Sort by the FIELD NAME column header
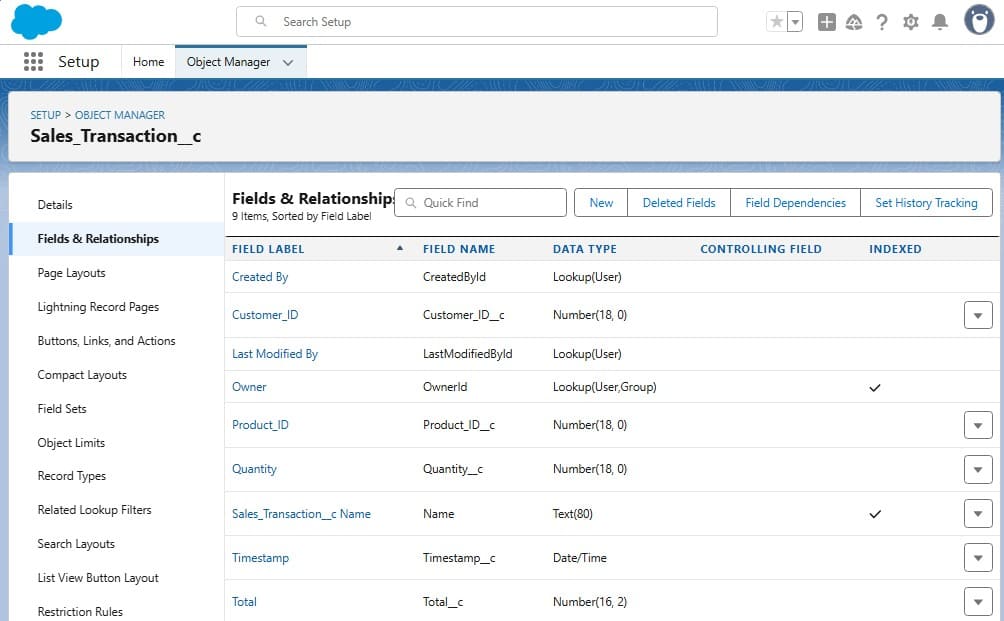The width and height of the screenshot is (1004, 621). pos(458,249)
